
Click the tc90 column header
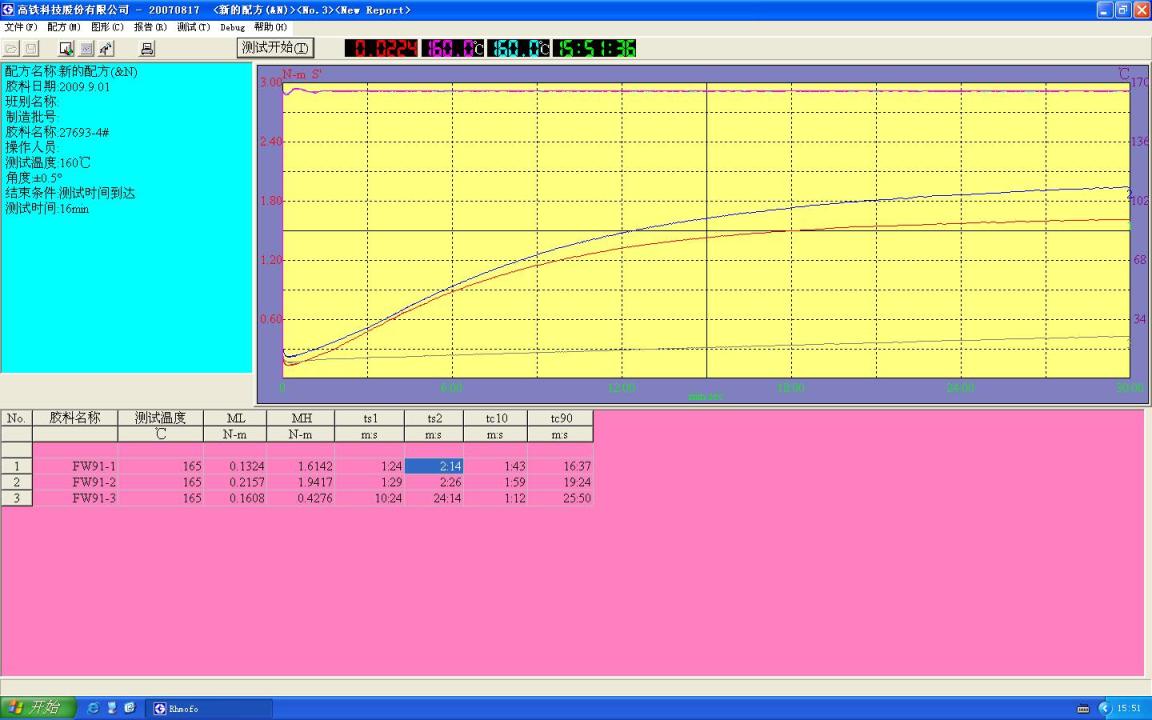click(560, 418)
